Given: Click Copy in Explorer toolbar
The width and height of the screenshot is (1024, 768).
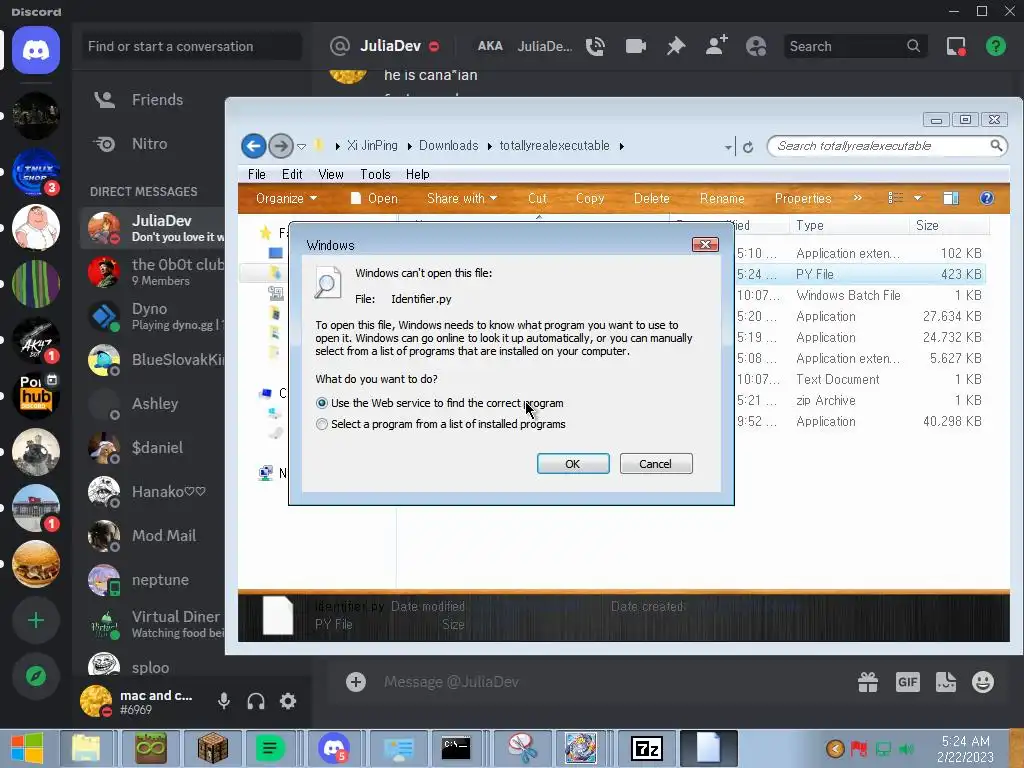Looking at the screenshot, I should click(x=590, y=199).
